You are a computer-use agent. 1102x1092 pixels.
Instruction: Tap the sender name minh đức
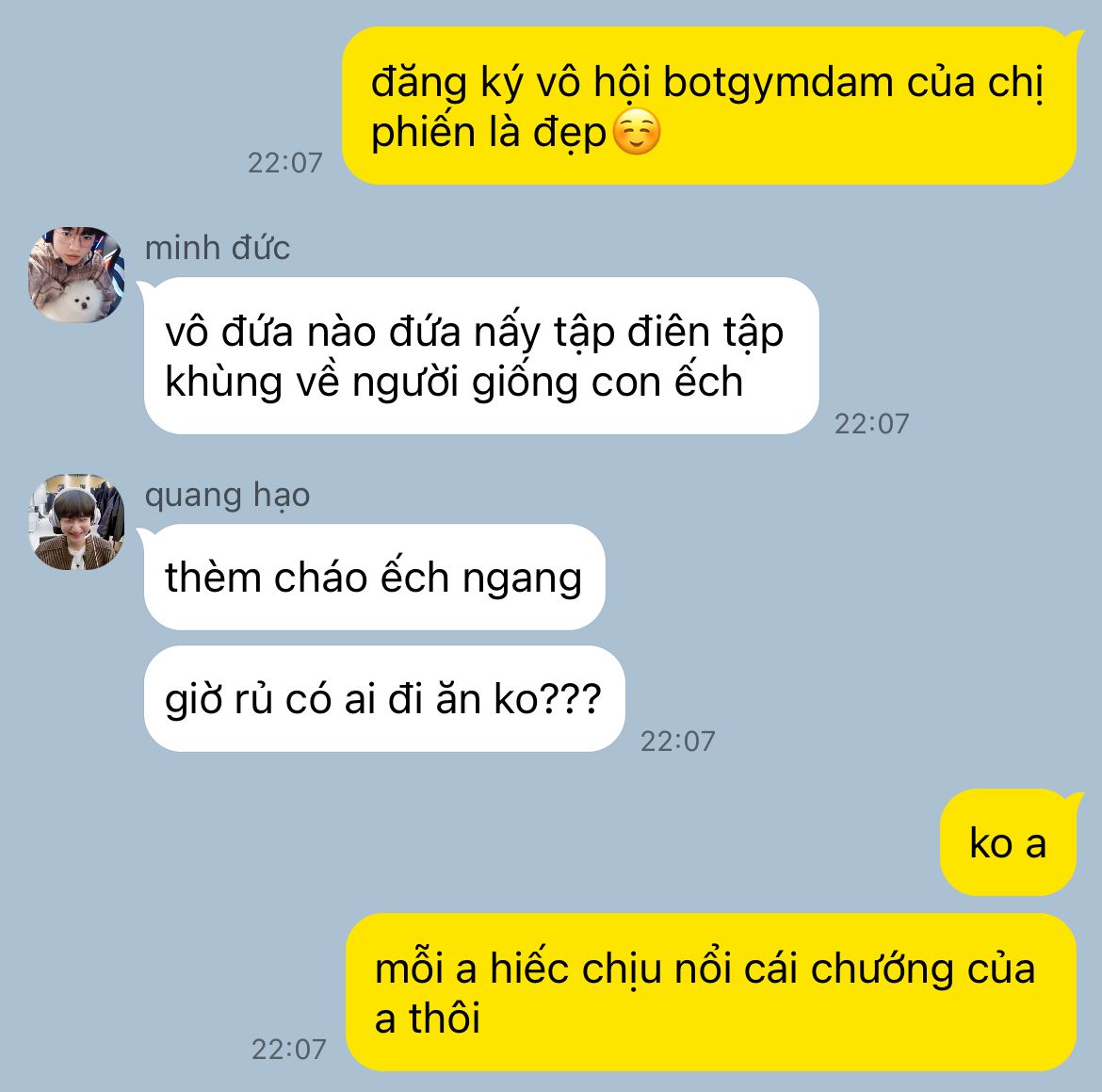click(218, 248)
